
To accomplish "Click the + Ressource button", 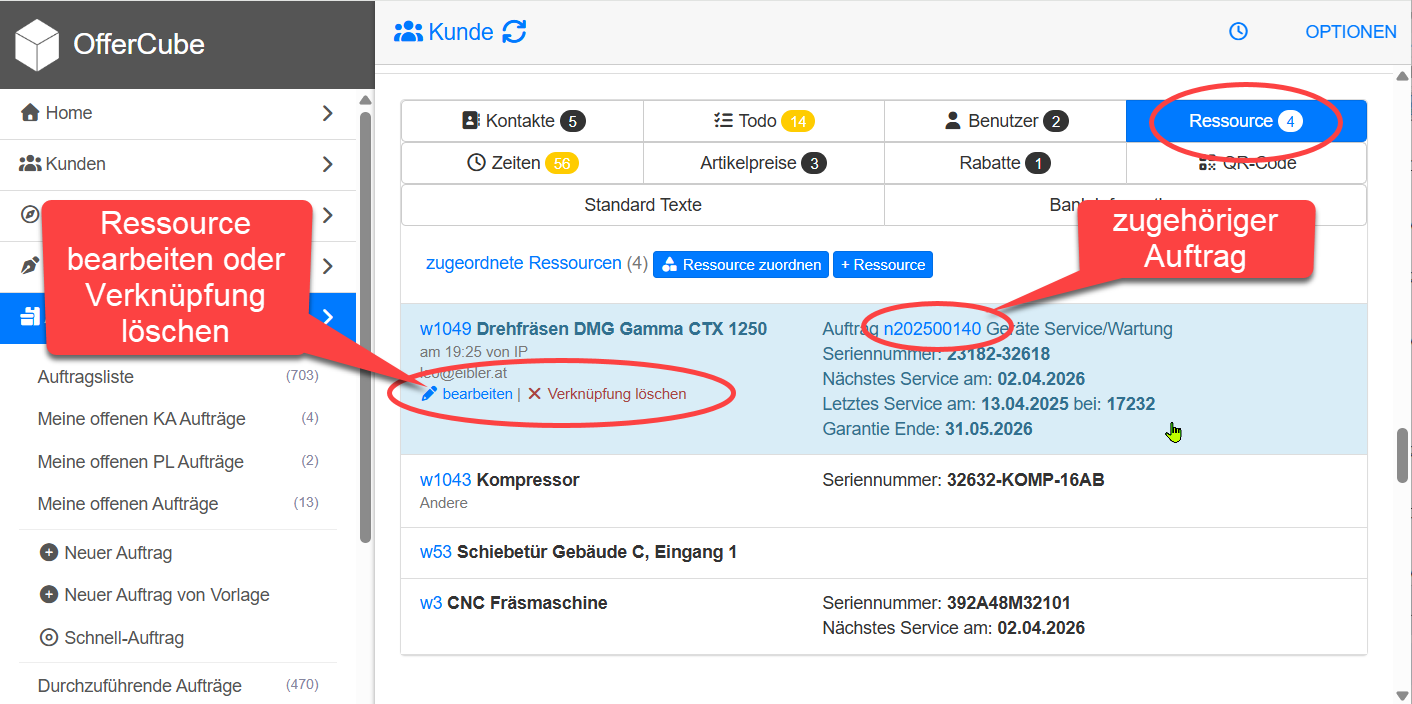I will [882, 265].
